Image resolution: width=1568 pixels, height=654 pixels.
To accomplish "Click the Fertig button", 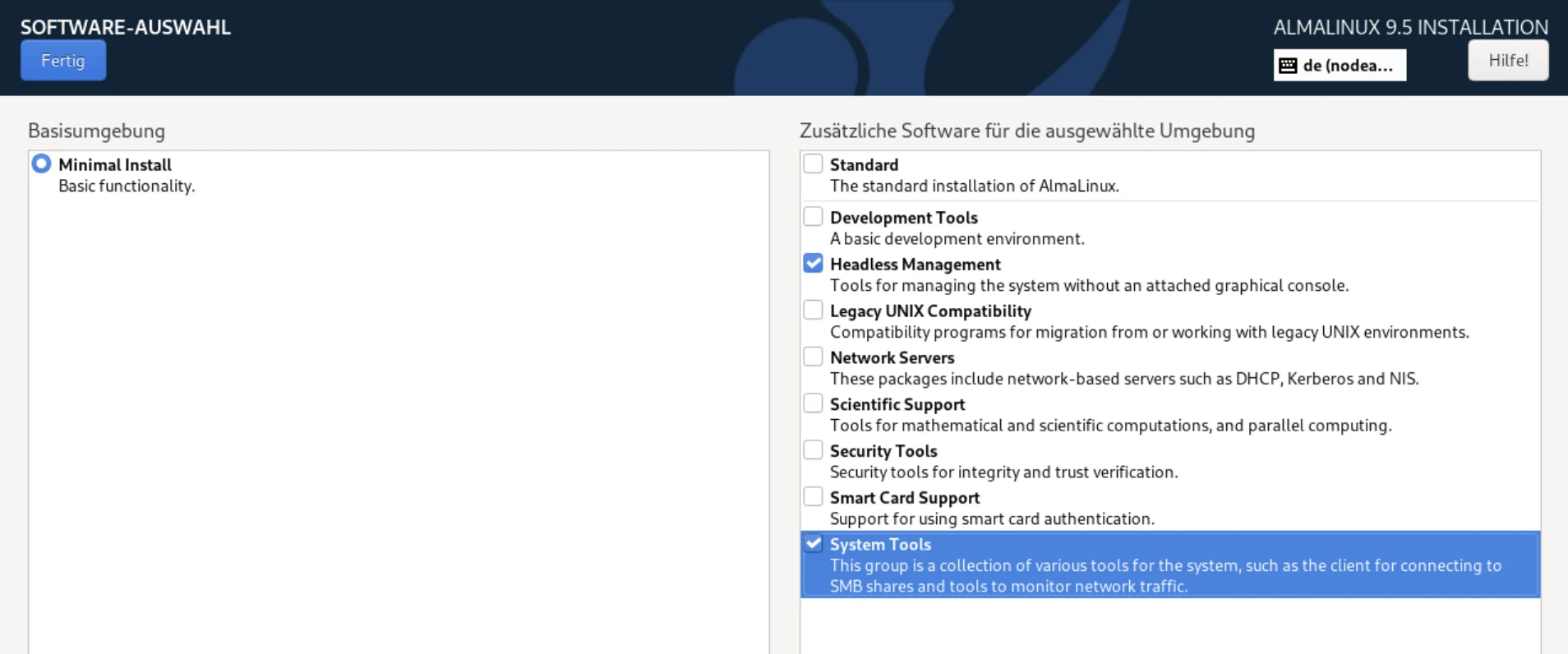I will [x=62, y=60].
